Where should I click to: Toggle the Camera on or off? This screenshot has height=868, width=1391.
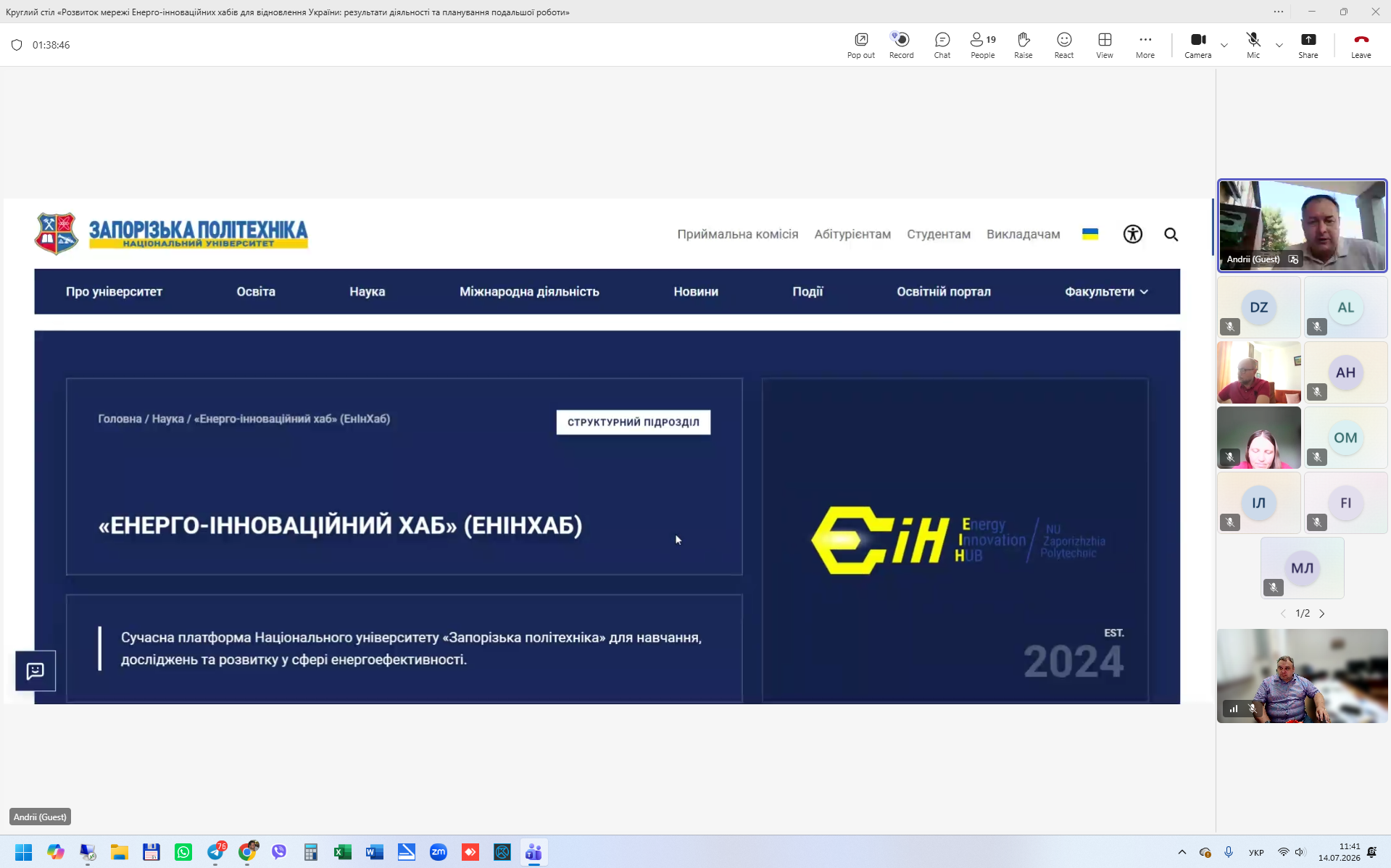click(x=1197, y=45)
